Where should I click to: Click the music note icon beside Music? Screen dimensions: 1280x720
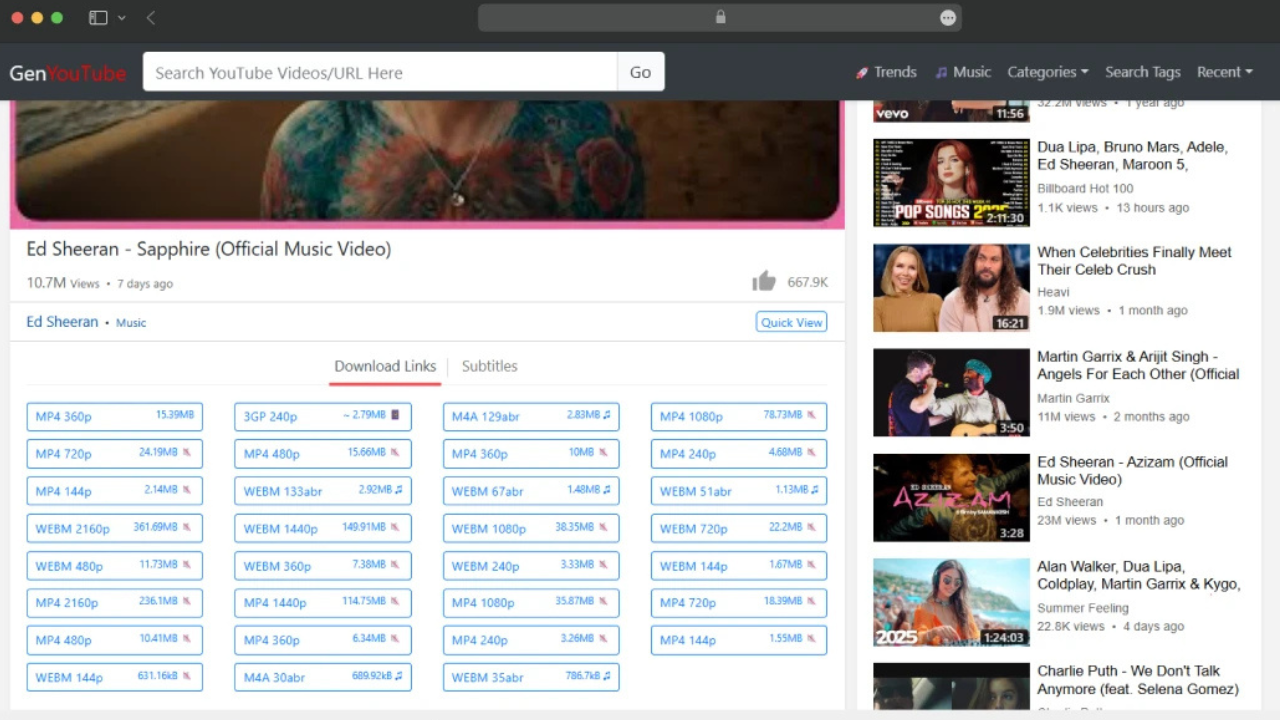tap(941, 72)
